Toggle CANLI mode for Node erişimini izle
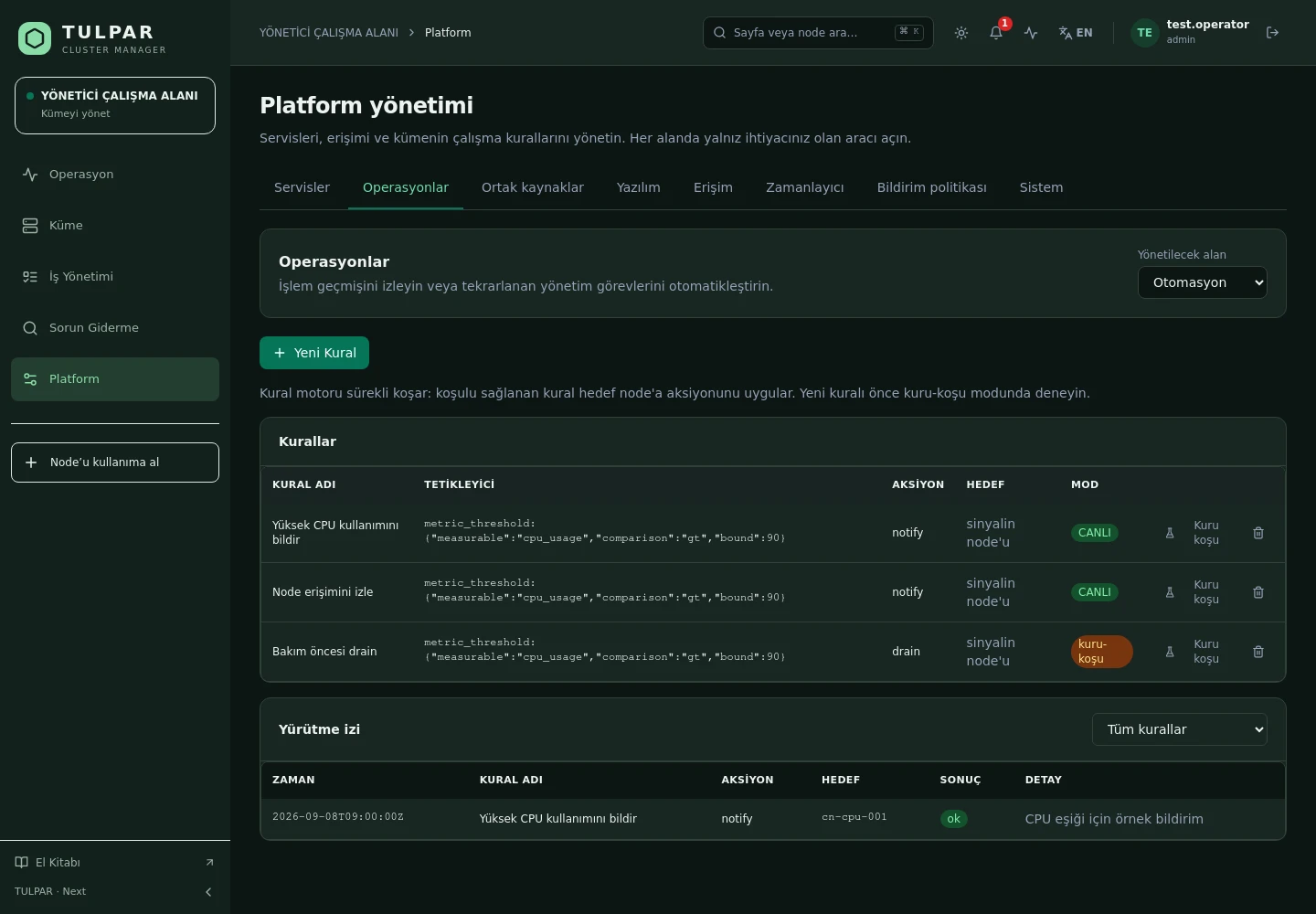The height and width of the screenshot is (914, 1316). [1095, 592]
